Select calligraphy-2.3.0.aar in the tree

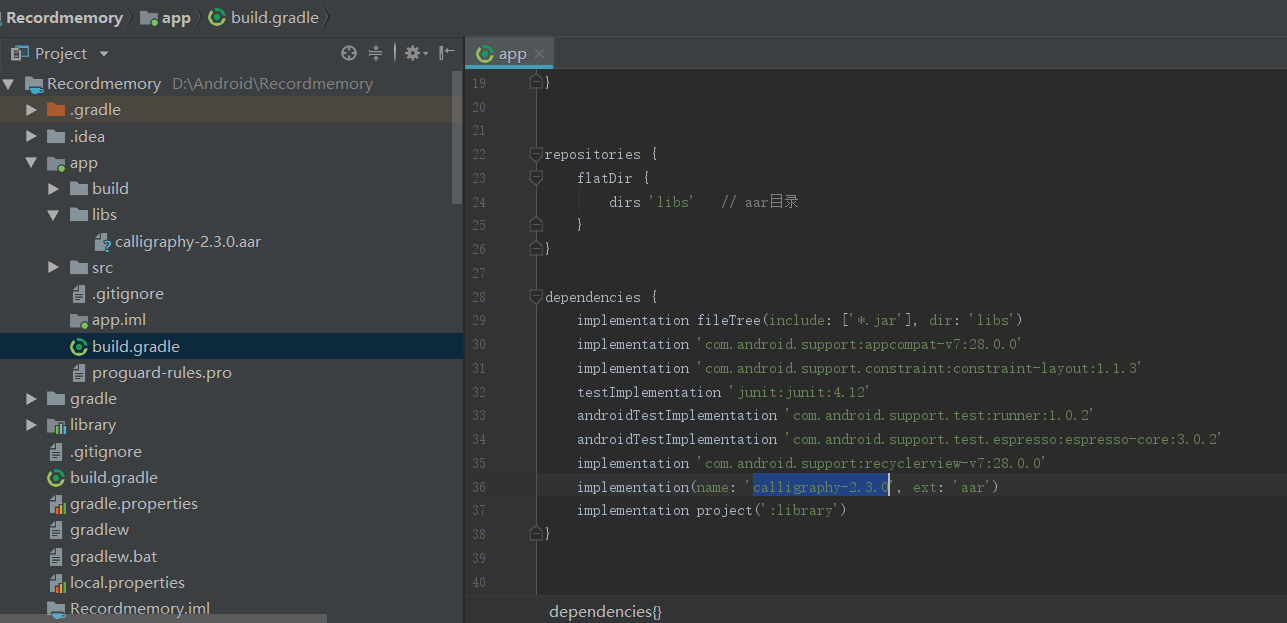click(188, 242)
